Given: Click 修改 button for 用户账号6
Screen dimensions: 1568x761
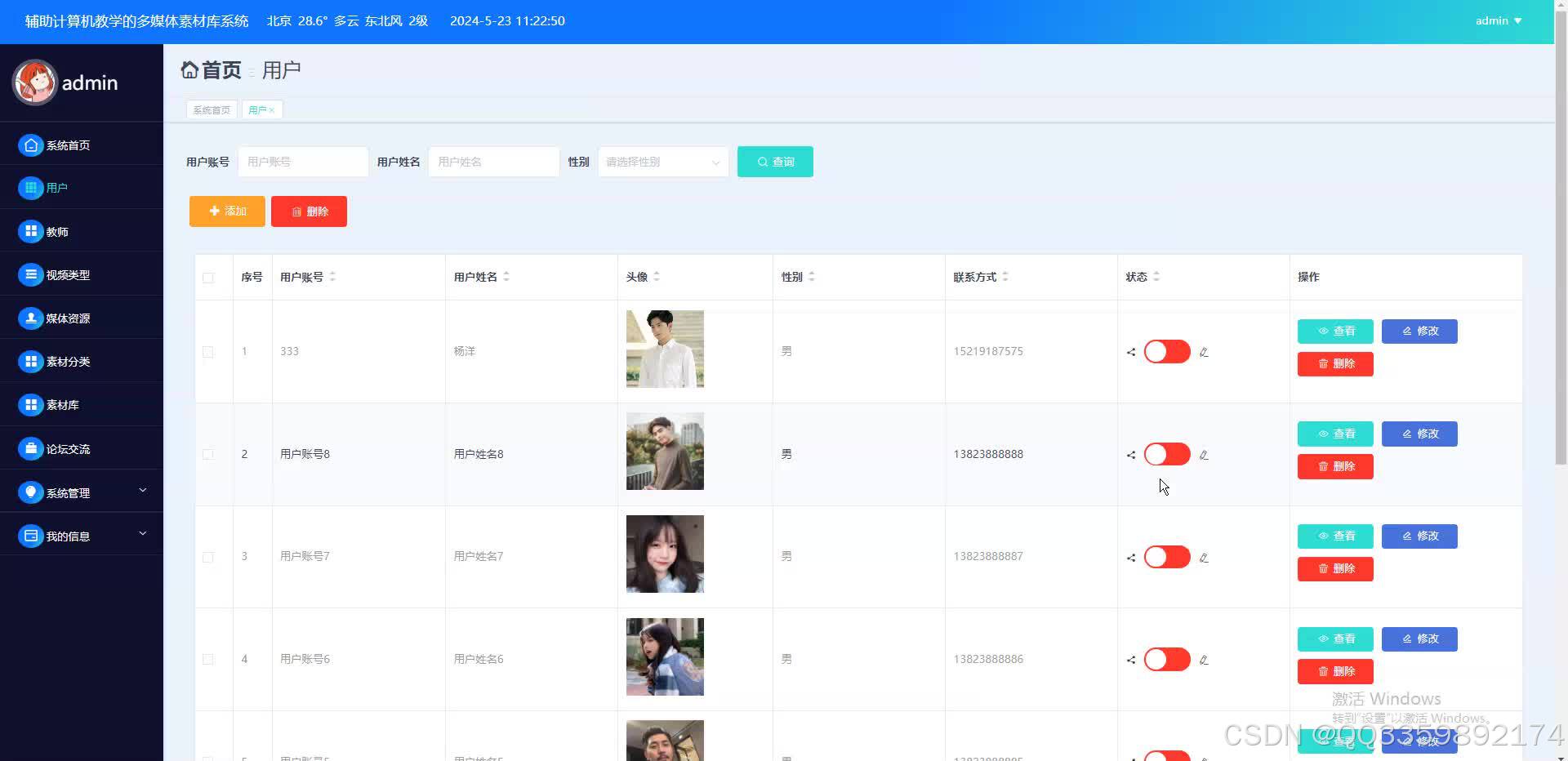Looking at the screenshot, I should click(1419, 639).
